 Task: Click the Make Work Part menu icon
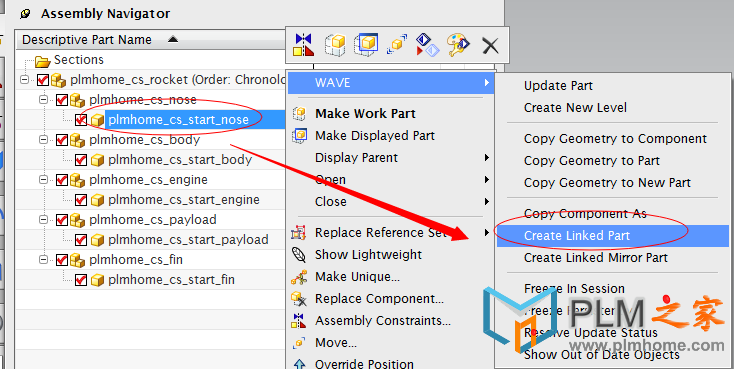tap(299, 114)
